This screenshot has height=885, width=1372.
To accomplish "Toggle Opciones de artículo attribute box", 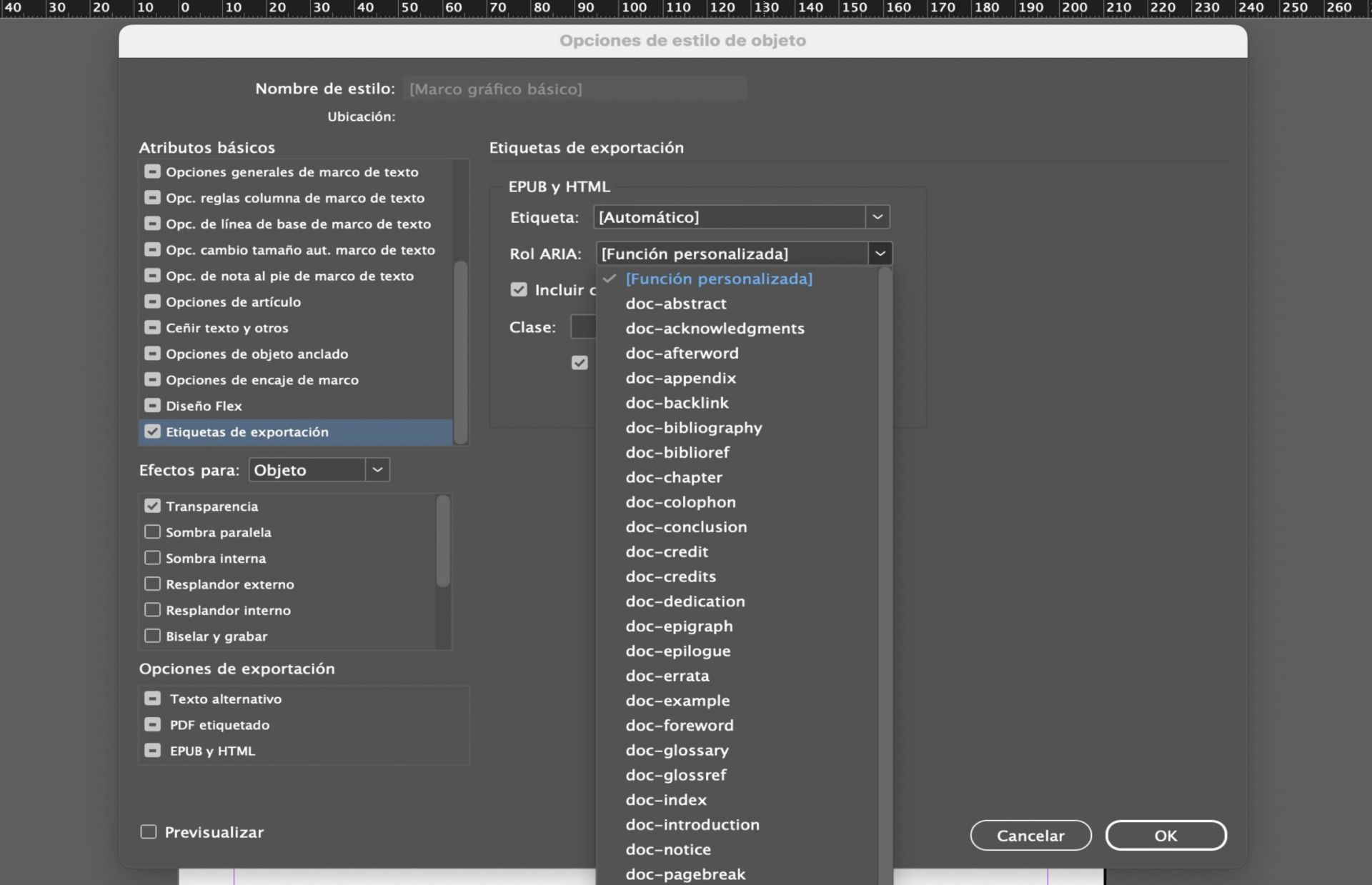I will [x=152, y=301].
